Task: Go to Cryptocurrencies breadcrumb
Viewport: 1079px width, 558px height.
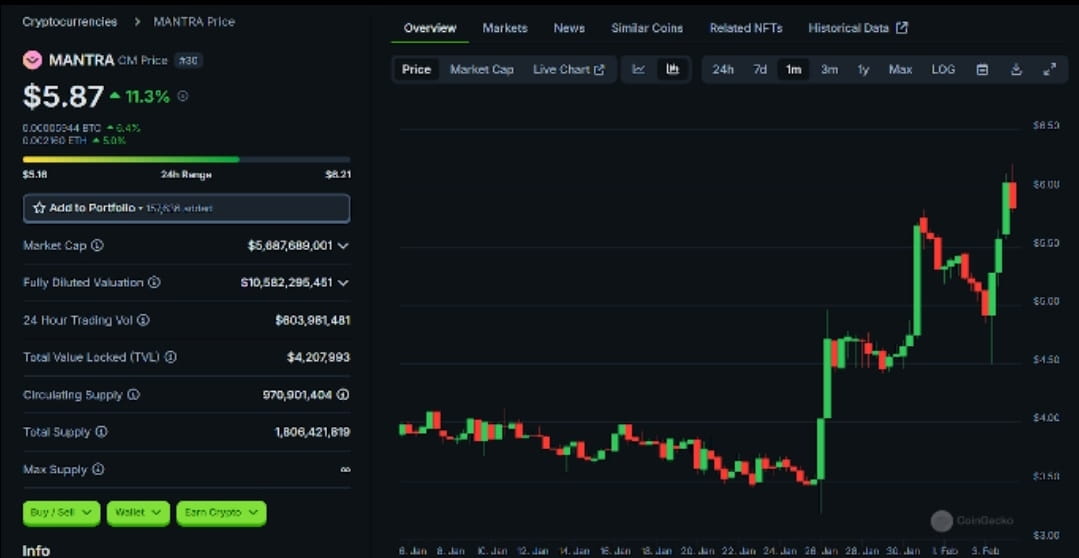Action: point(70,21)
